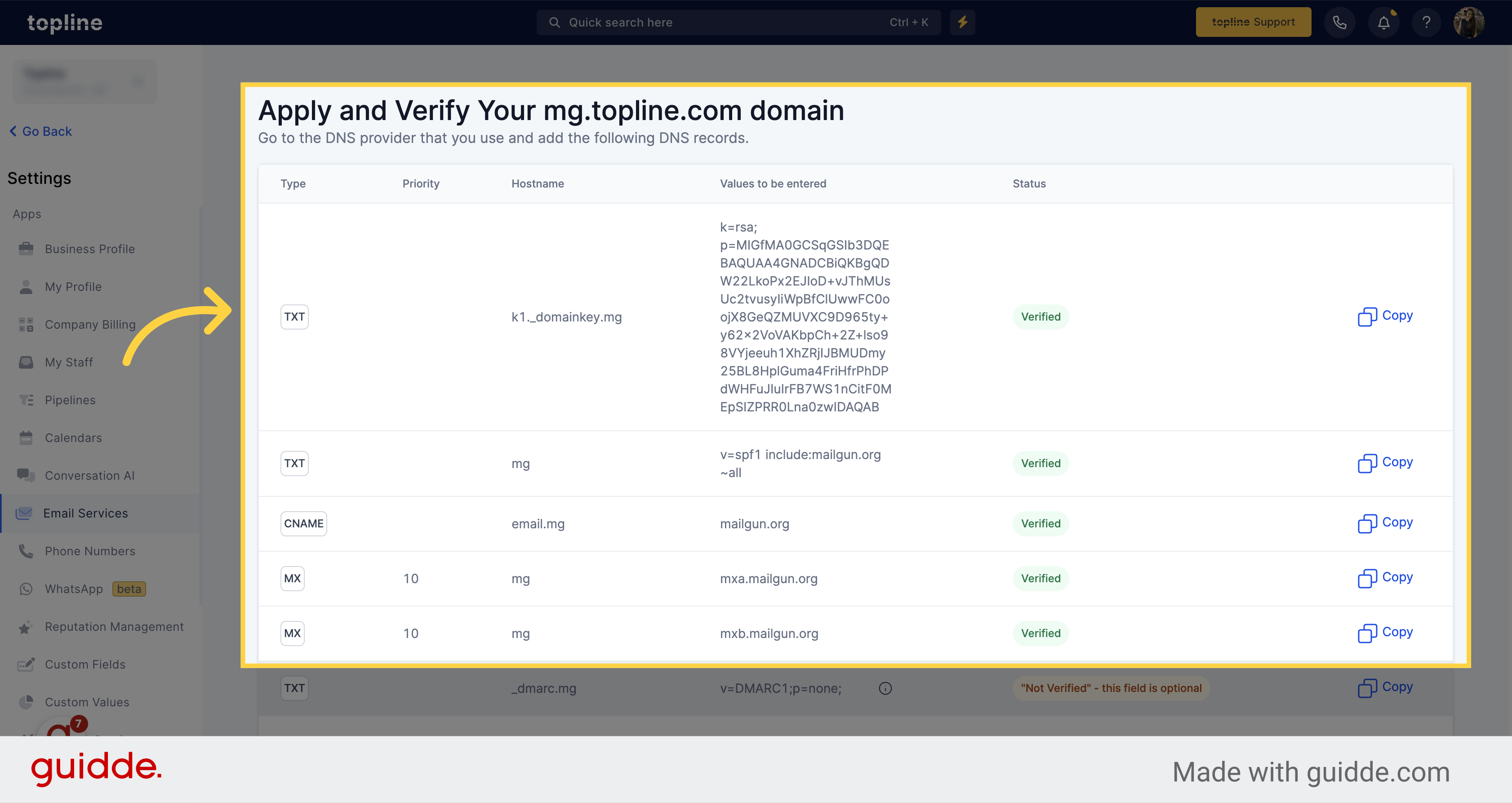The width and height of the screenshot is (1512, 803).
Task: Click the Calendars sidebar icon
Action: point(26,437)
